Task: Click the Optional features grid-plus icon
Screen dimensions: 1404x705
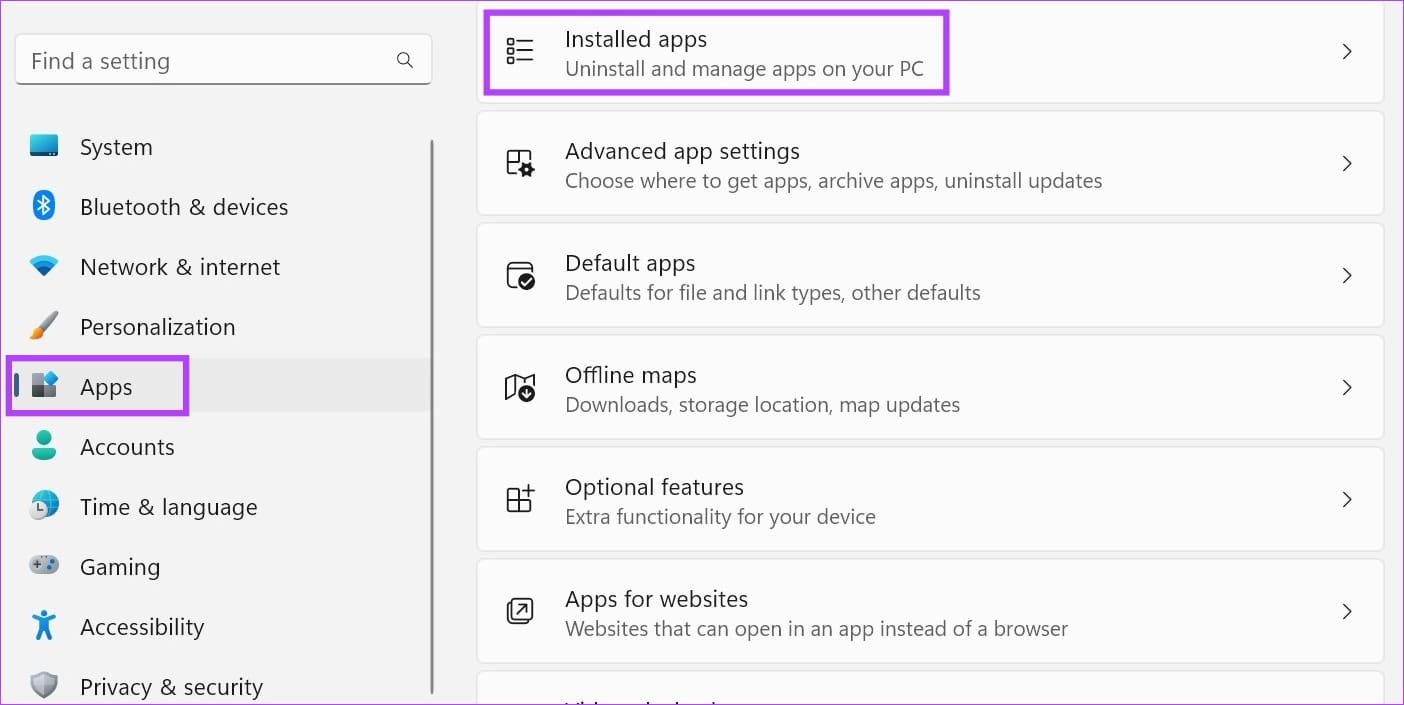Action: point(520,499)
